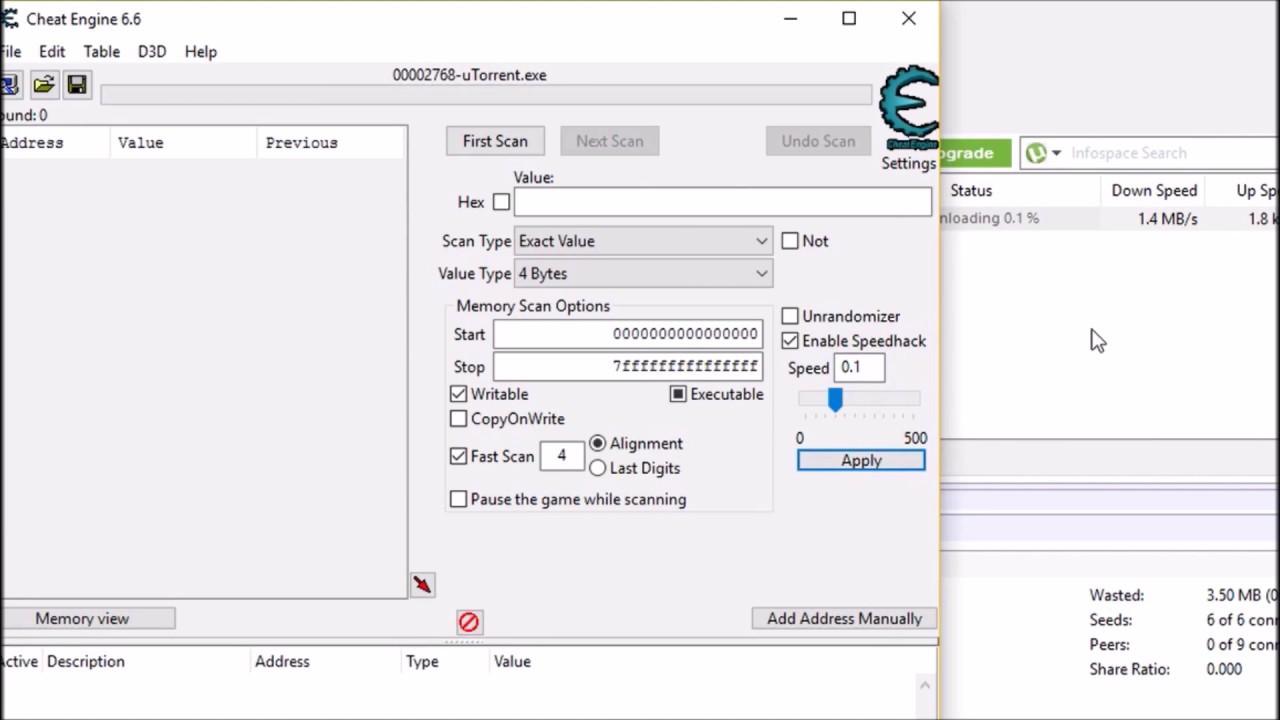Sort results by Address column header
Viewport: 1280px width, 720px height.
coord(55,143)
